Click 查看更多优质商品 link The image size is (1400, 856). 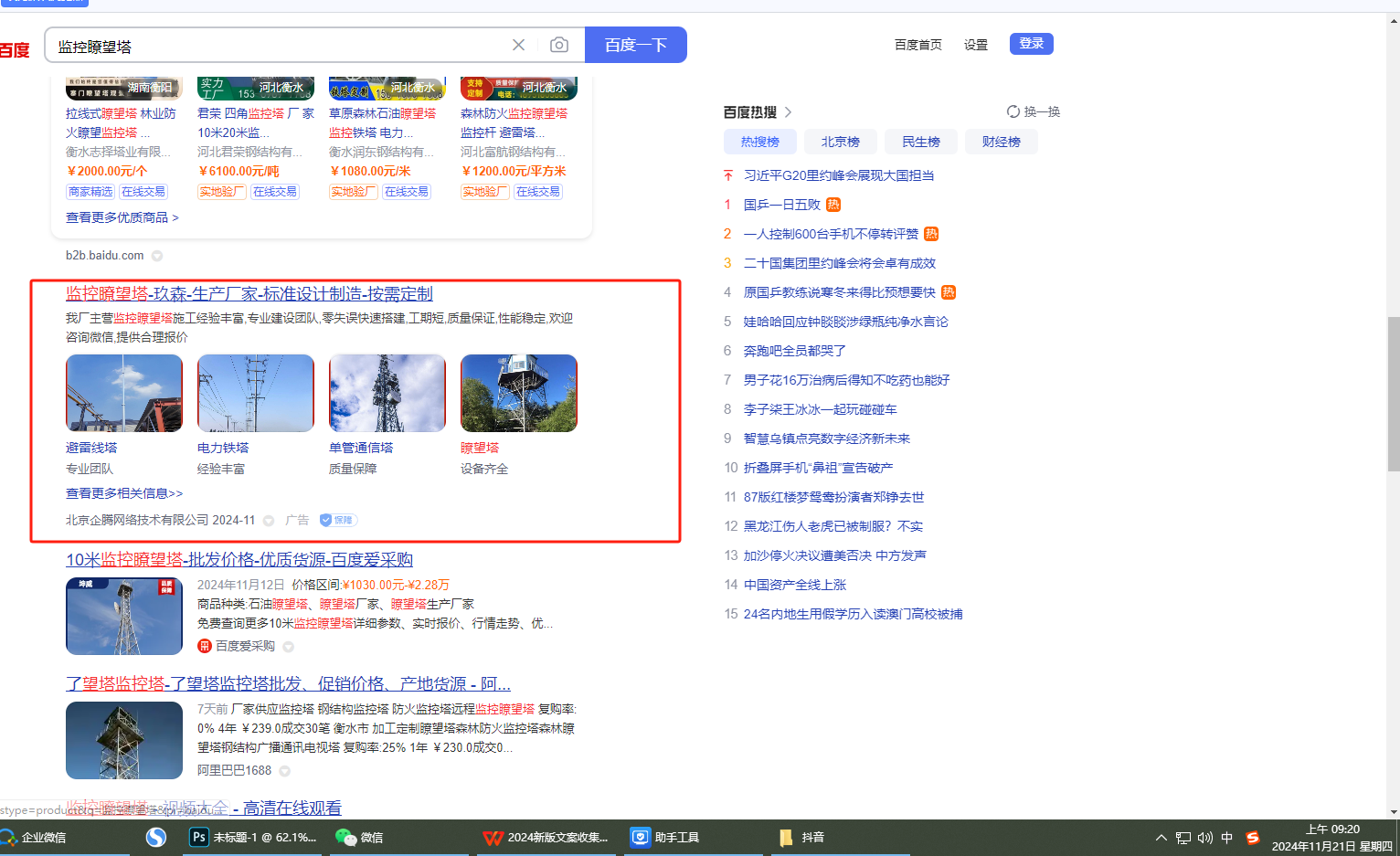click(x=122, y=217)
